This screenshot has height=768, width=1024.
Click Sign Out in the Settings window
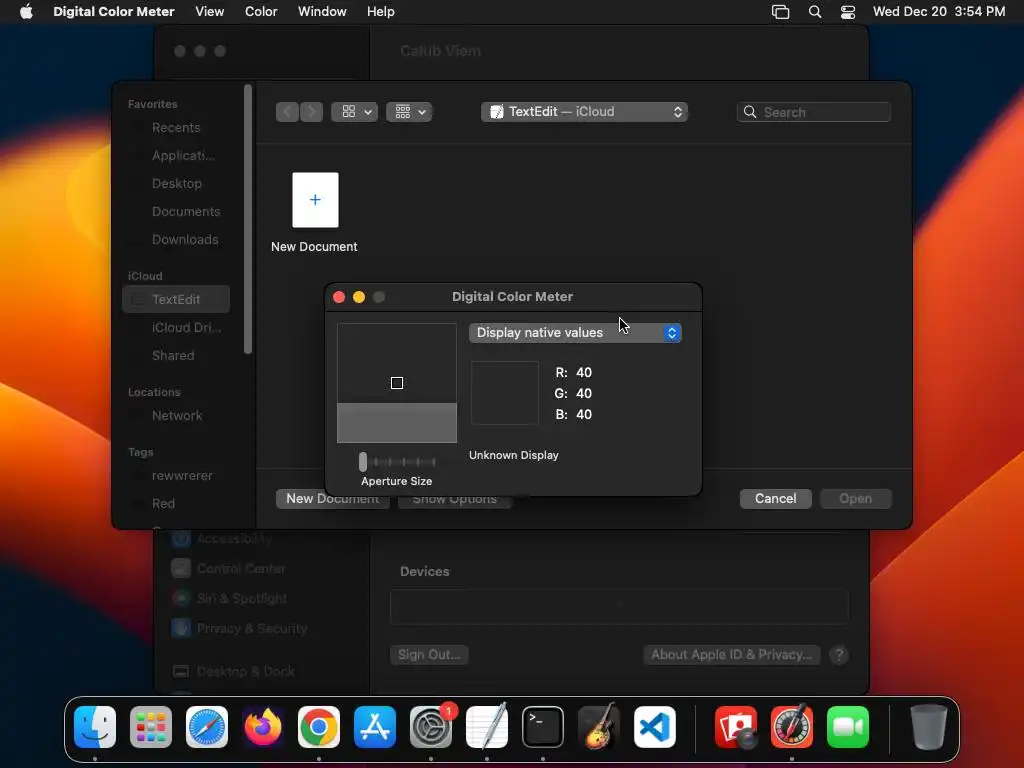[x=429, y=654]
